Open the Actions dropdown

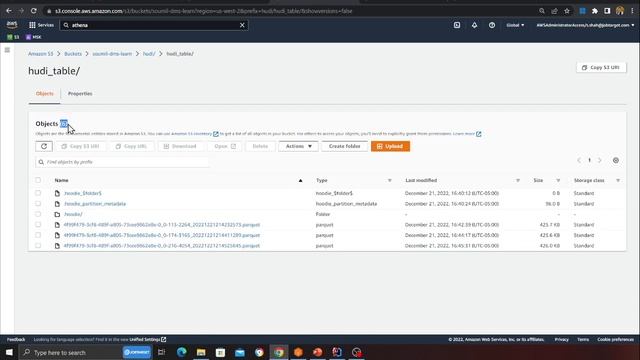[x=298, y=146]
